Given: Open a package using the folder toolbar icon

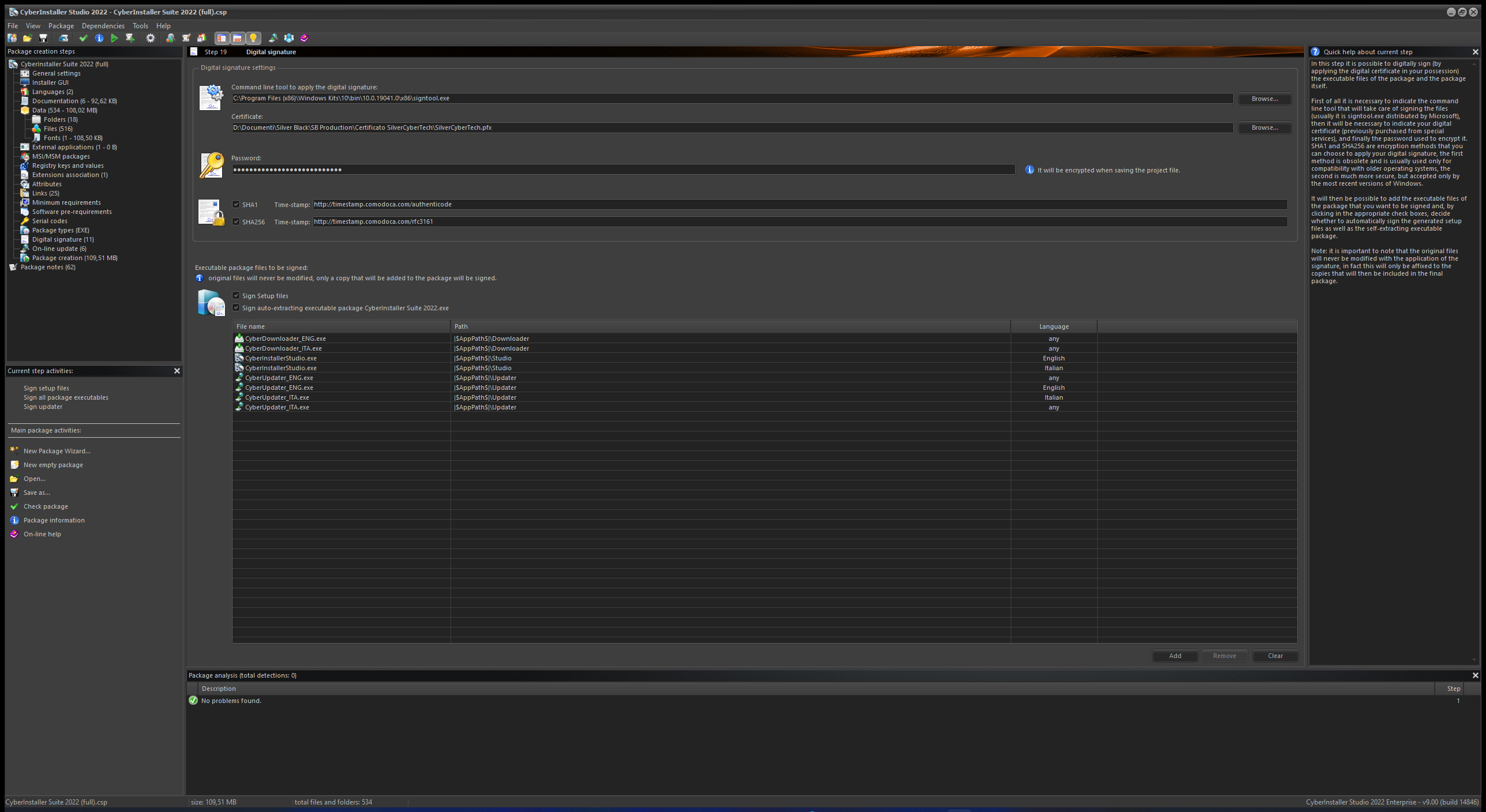Looking at the screenshot, I should point(27,38).
